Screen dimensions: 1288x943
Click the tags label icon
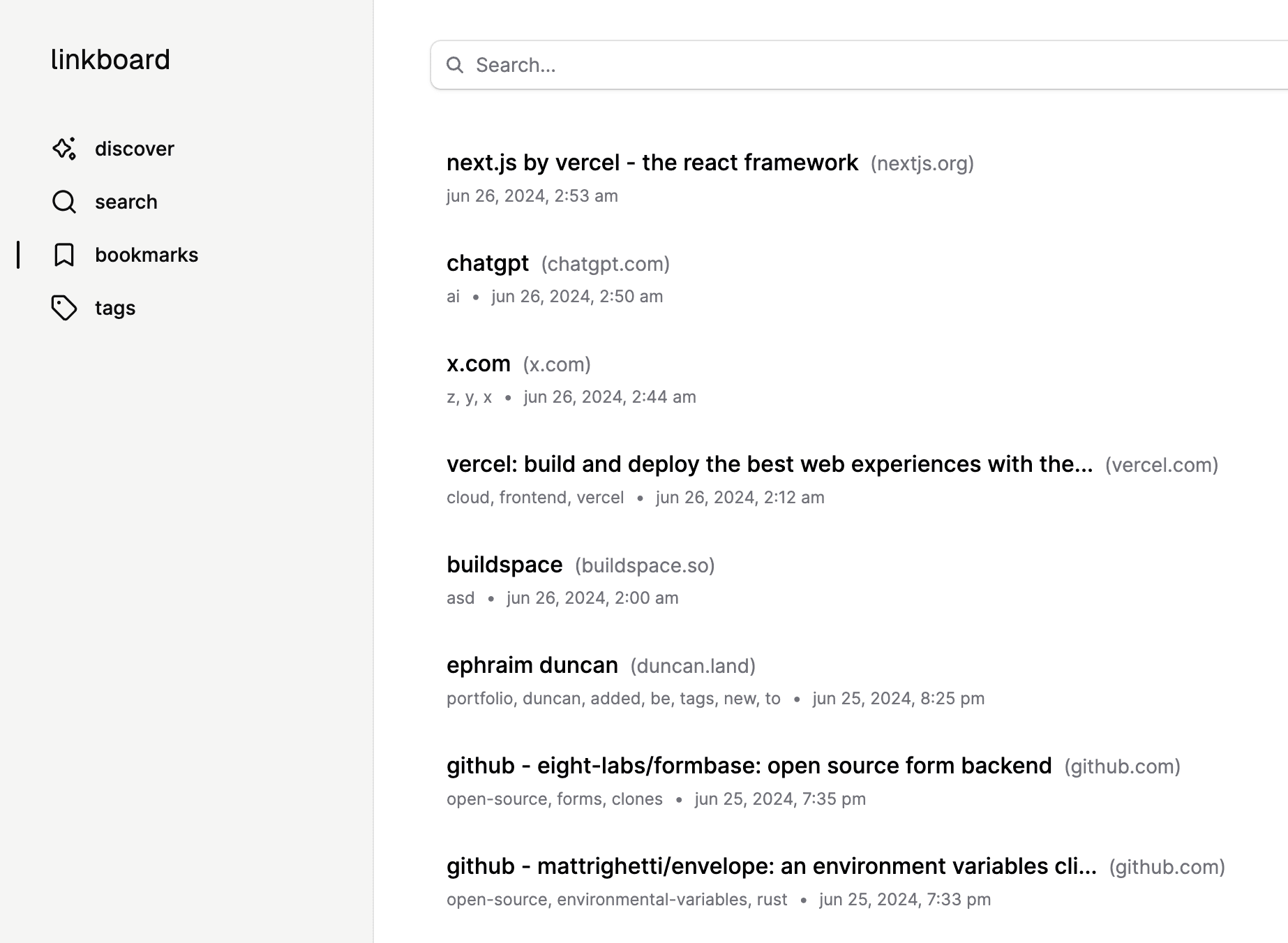(64, 308)
